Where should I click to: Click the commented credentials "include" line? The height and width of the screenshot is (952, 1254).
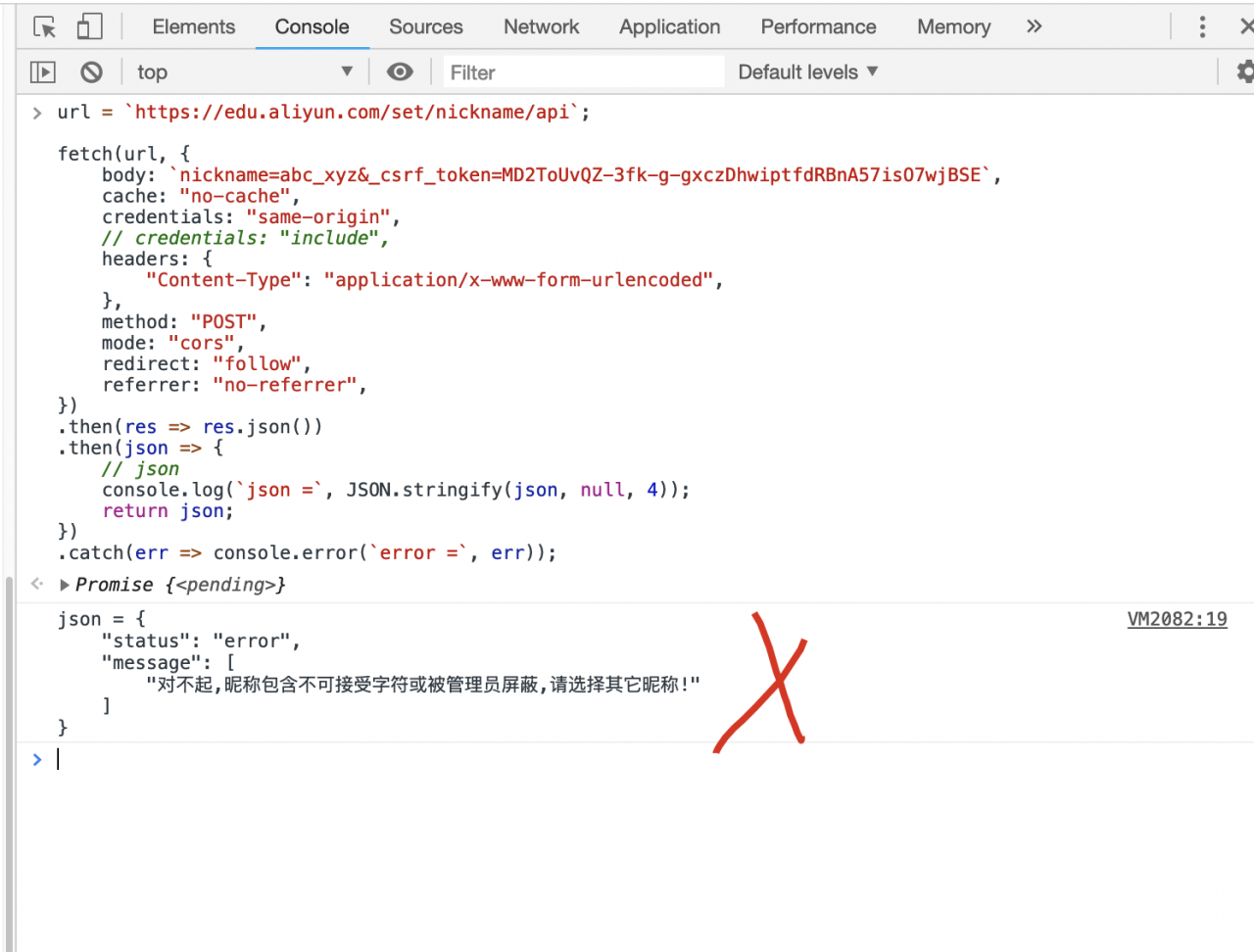click(x=246, y=238)
